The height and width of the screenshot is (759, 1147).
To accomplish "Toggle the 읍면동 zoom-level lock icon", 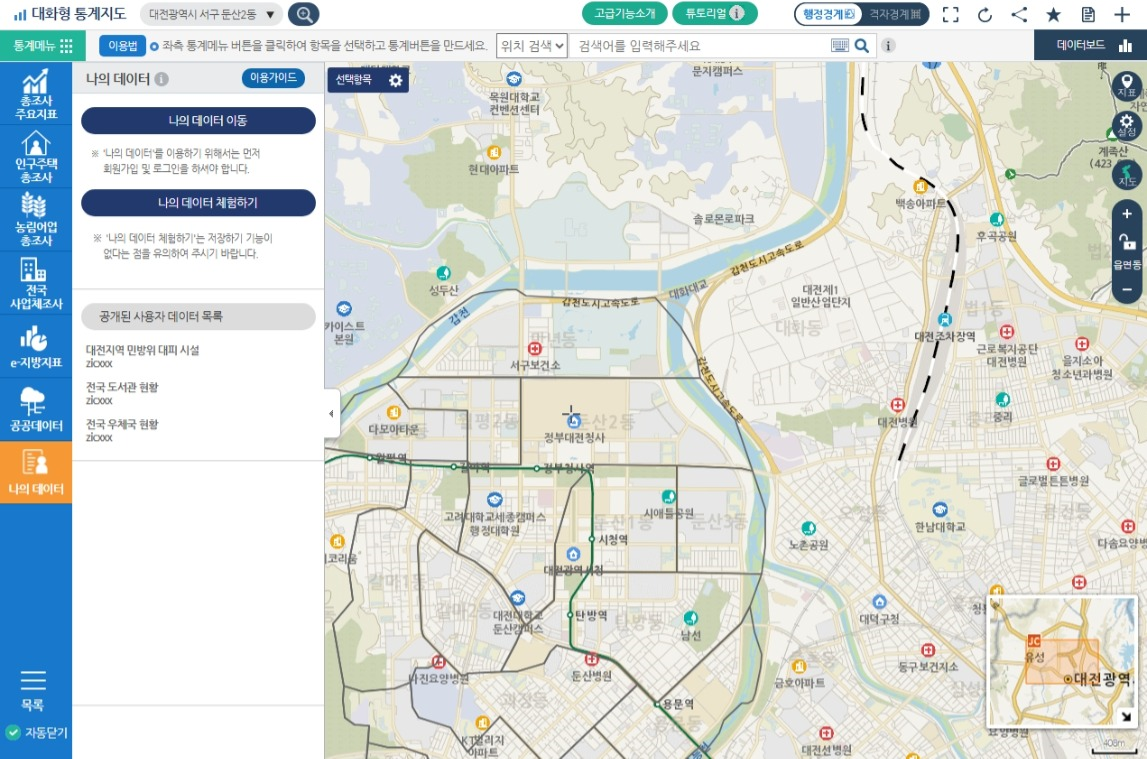I will [x=1127, y=241].
